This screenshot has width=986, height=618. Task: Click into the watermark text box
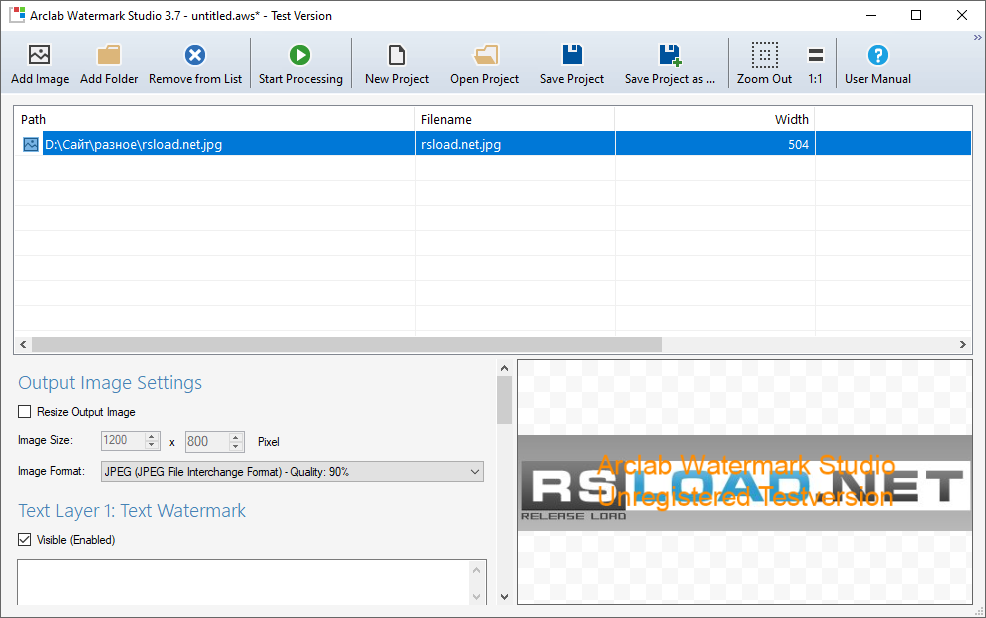pyautogui.click(x=243, y=582)
